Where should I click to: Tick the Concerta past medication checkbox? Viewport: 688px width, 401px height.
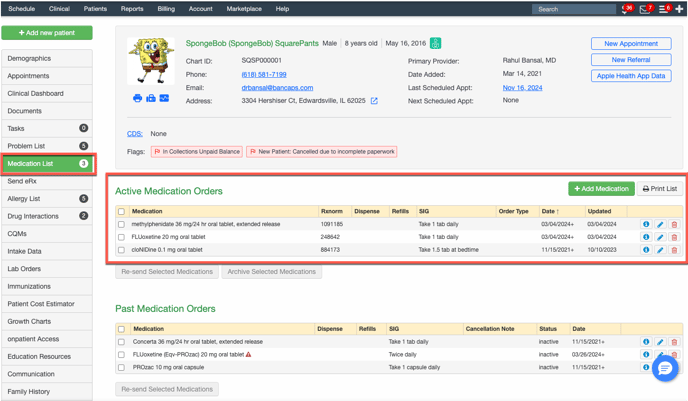pos(122,342)
